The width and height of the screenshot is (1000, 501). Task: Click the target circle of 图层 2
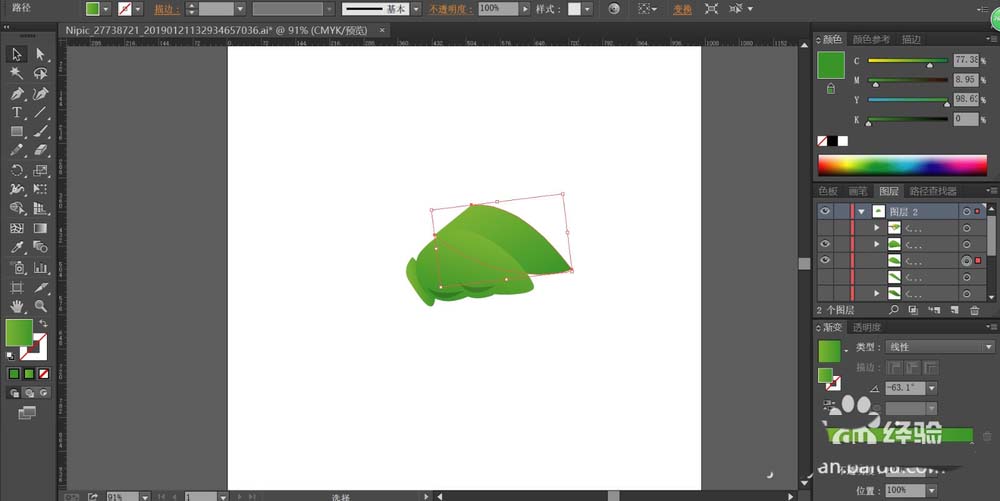[x=967, y=212]
